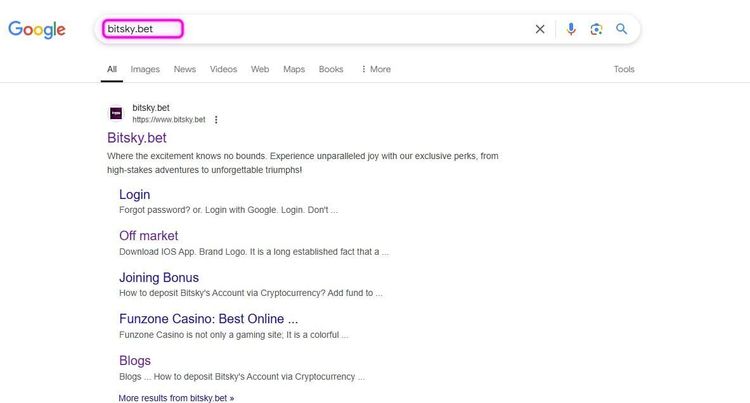Screen dimensions: 750x403
Task: Open the Joining Bonus sitelink
Action: 159,277
